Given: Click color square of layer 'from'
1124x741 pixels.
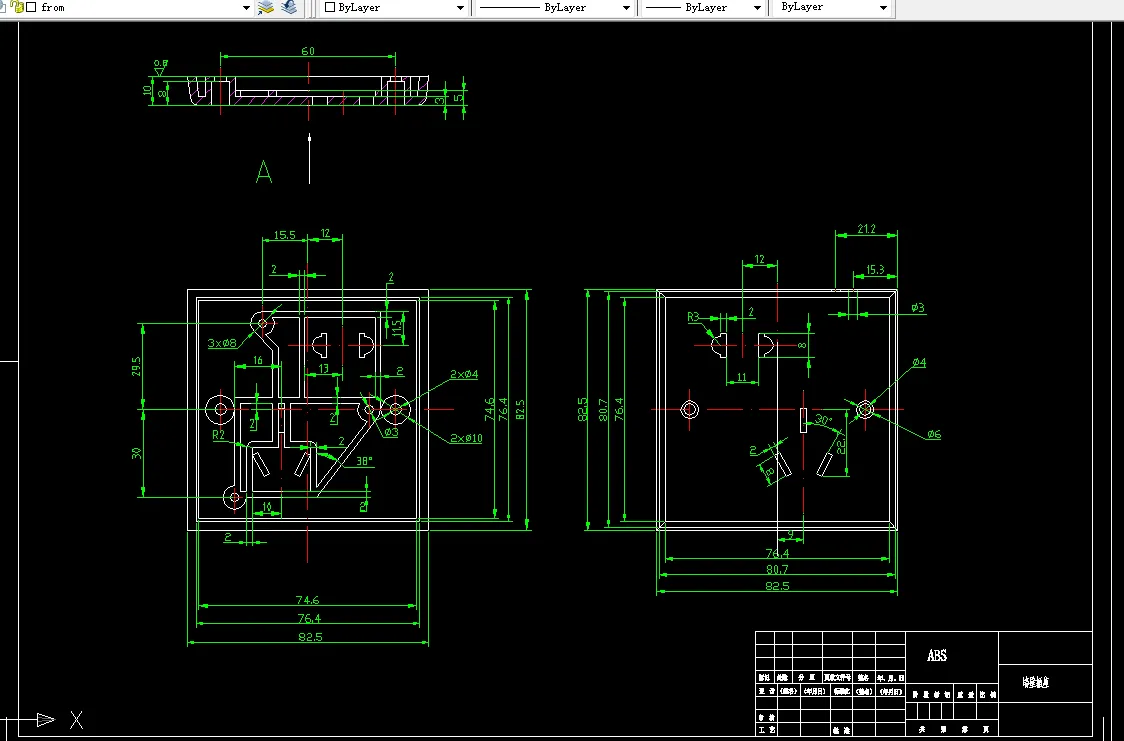Looking at the screenshot, I should pyautogui.click(x=31, y=7).
